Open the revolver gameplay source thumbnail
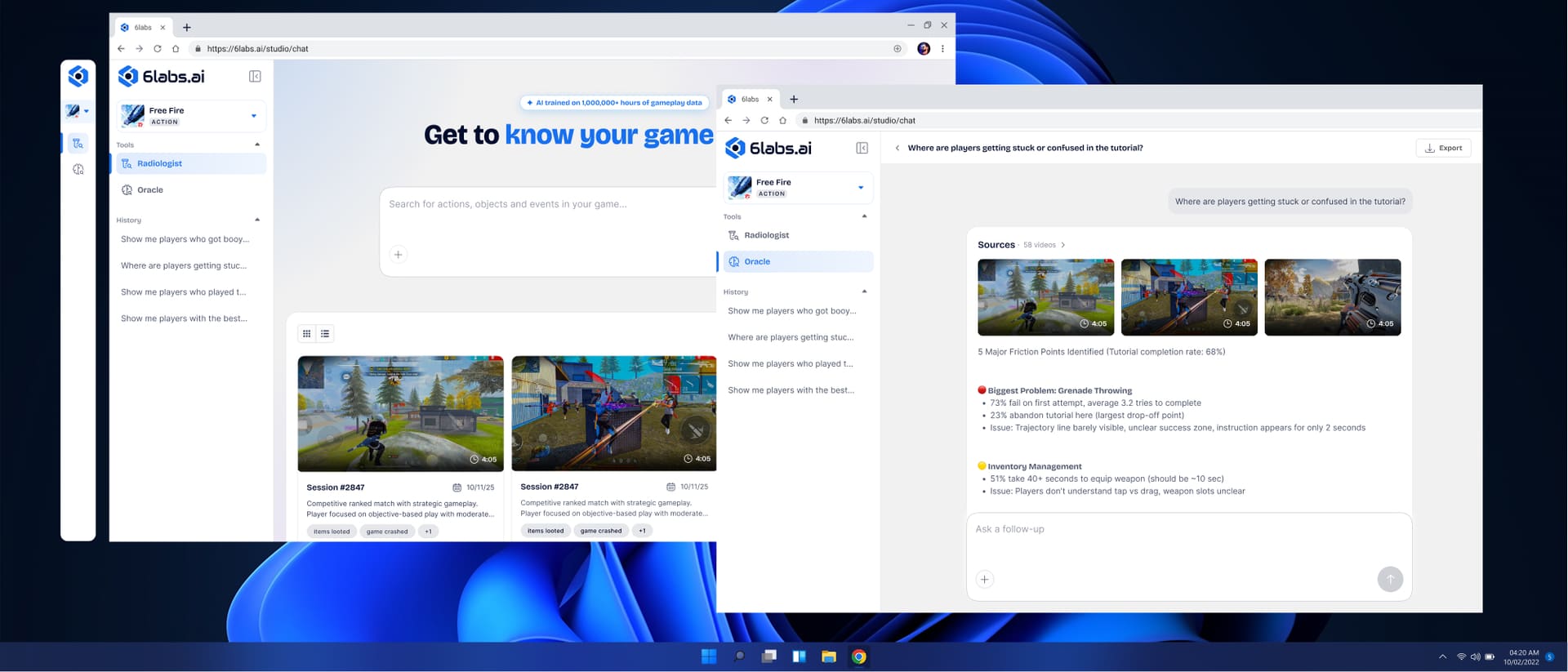1568x672 pixels. tap(1332, 297)
